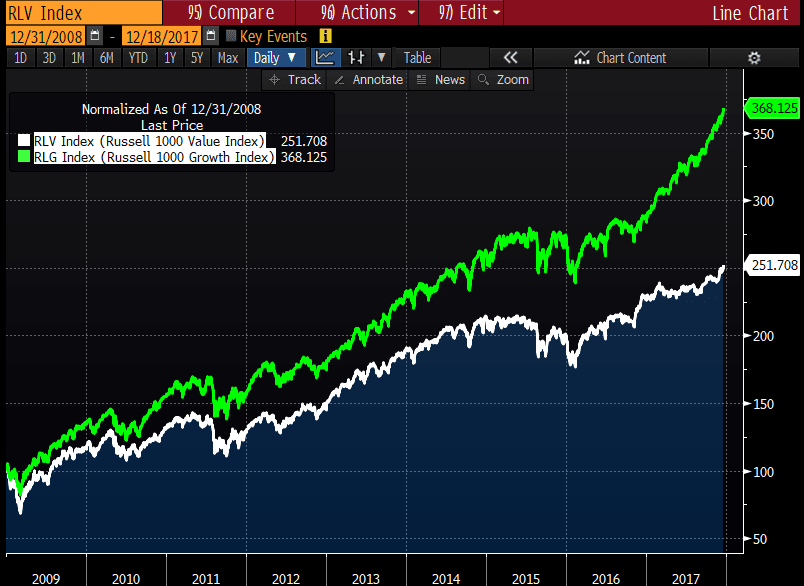
Task: Select the line chart type icon
Action: tap(324, 58)
